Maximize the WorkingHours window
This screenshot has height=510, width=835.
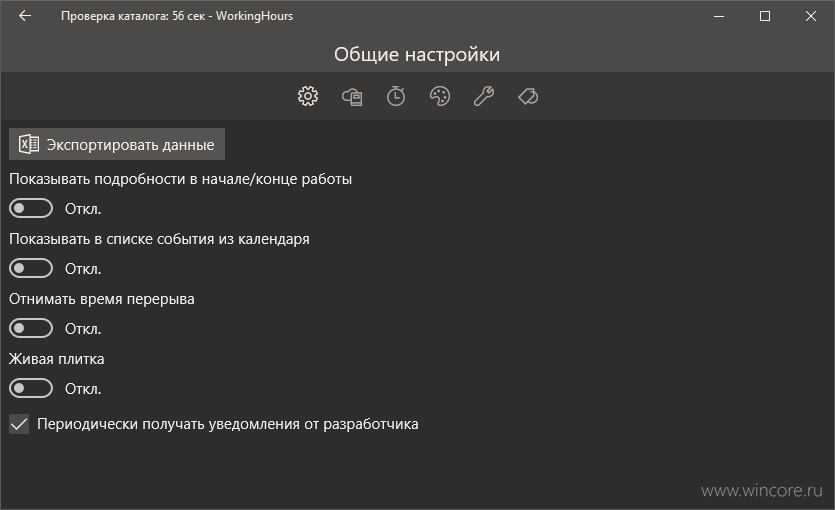(x=765, y=16)
